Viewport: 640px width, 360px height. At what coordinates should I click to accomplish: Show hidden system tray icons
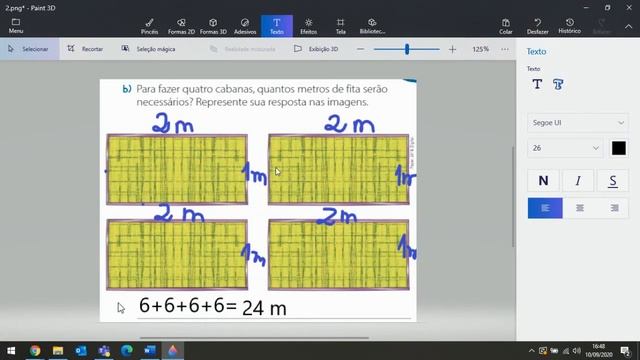(531, 351)
